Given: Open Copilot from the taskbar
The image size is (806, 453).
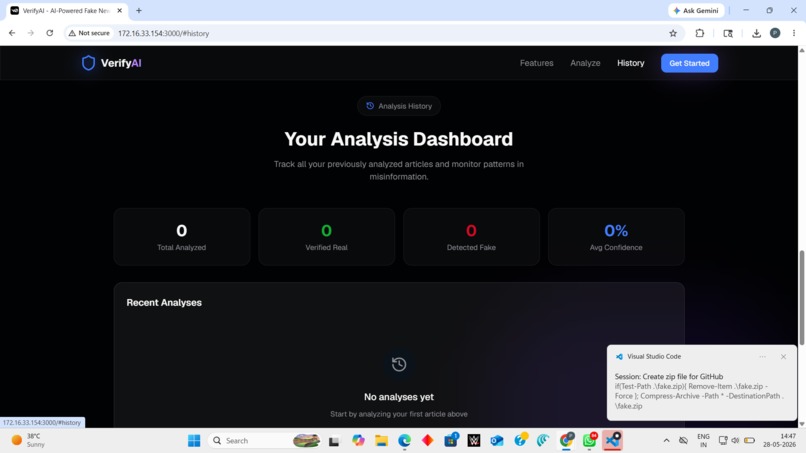Looking at the screenshot, I should [358, 441].
